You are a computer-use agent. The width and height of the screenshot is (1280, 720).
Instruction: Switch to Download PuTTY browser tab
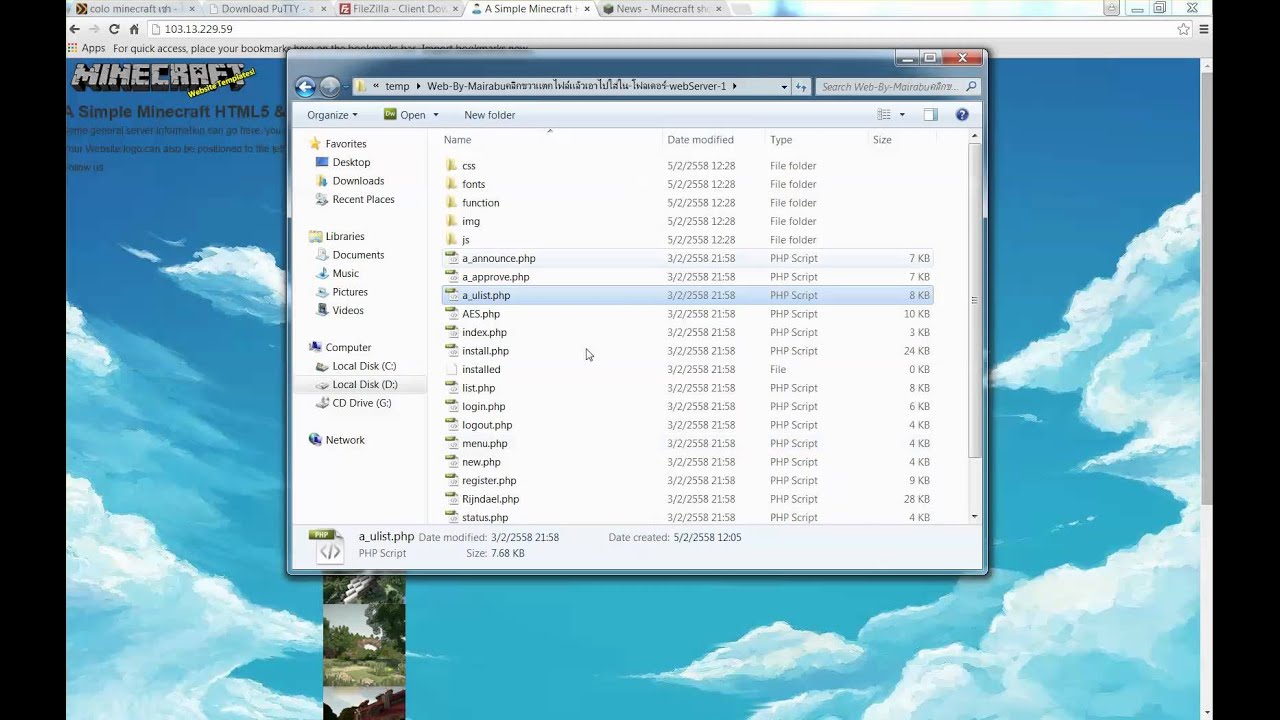click(267, 9)
